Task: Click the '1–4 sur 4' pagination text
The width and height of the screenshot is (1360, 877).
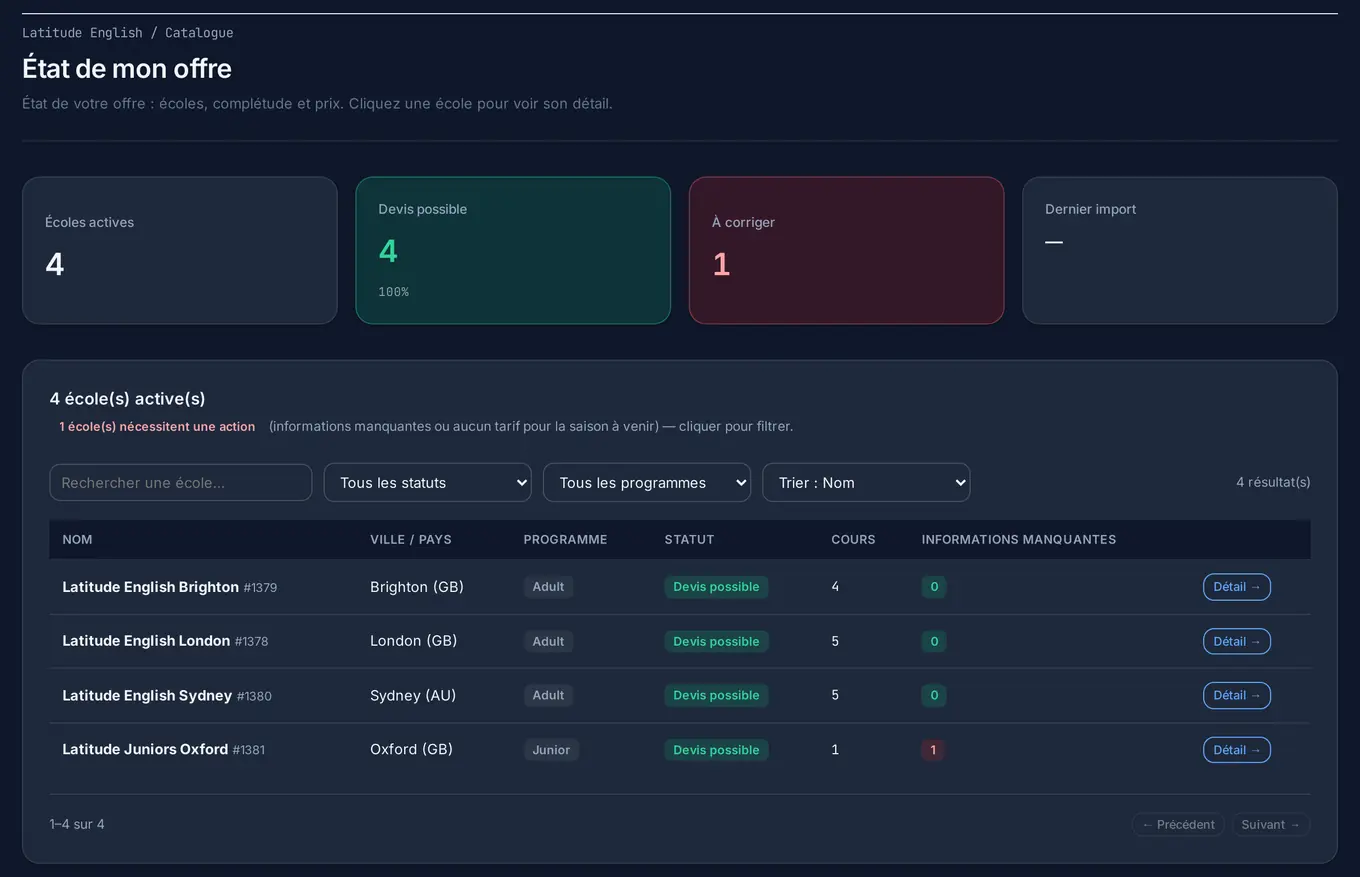Action: pos(77,825)
